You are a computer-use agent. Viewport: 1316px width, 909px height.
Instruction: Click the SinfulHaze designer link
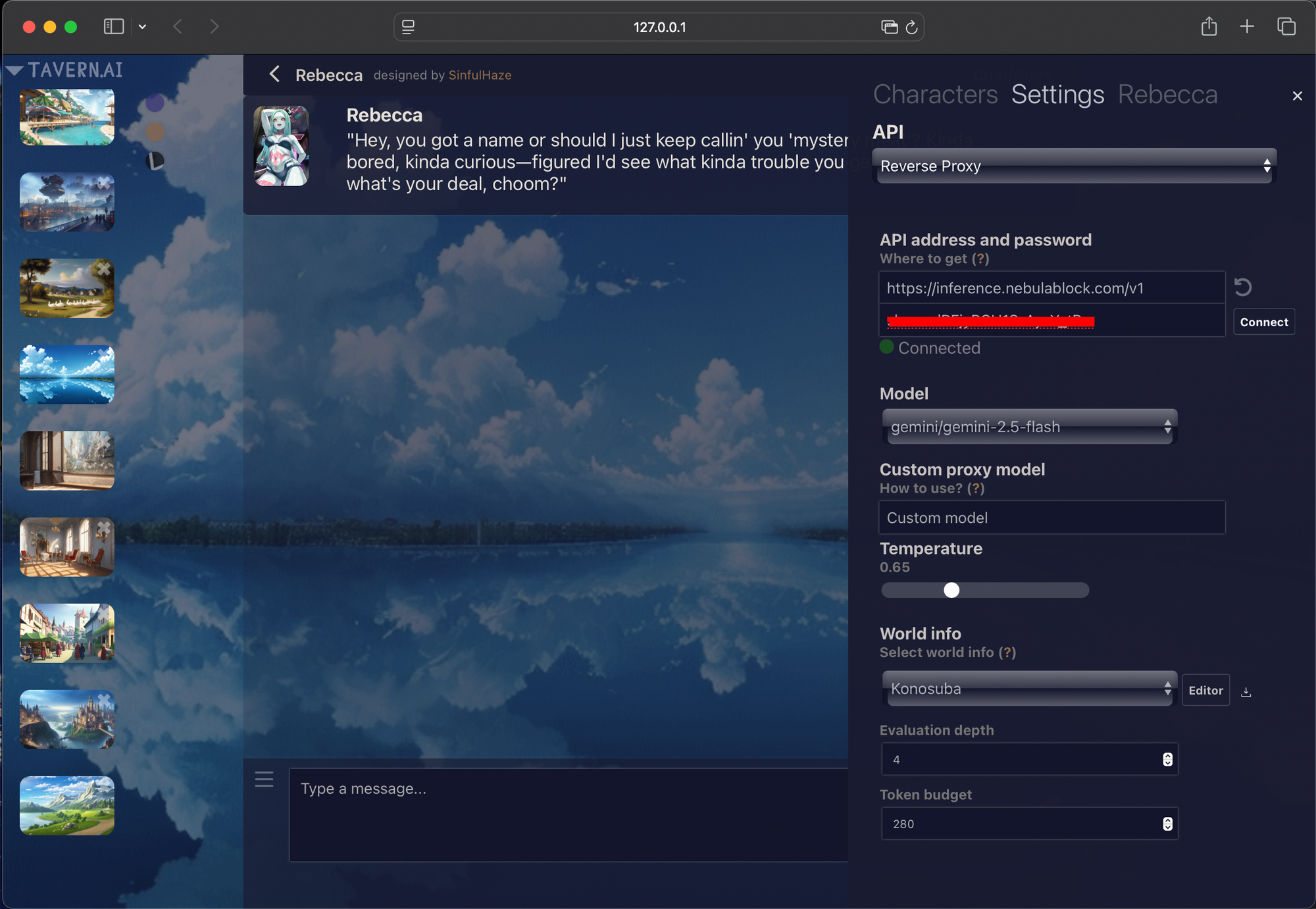[x=480, y=75]
